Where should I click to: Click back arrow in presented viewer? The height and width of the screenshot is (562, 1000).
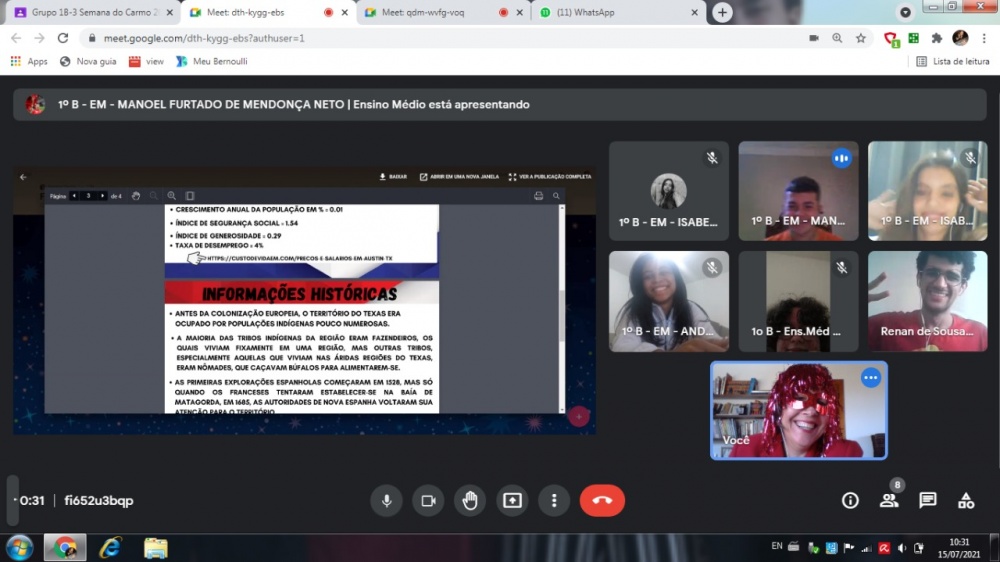(24, 177)
